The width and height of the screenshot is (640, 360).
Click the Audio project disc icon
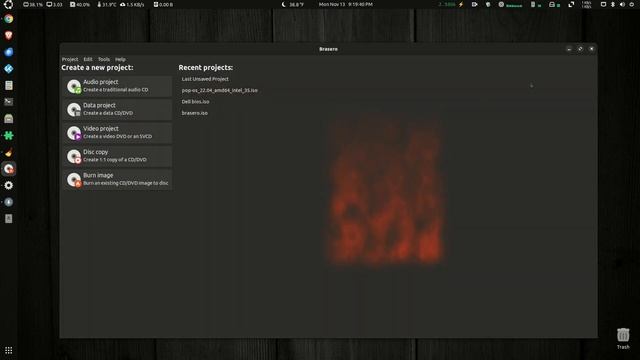tap(74, 87)
